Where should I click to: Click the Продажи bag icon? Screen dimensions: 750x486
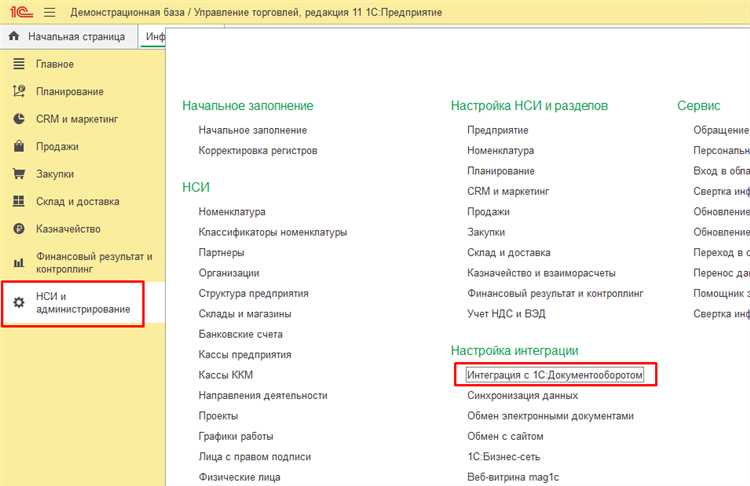click(19, 146)
